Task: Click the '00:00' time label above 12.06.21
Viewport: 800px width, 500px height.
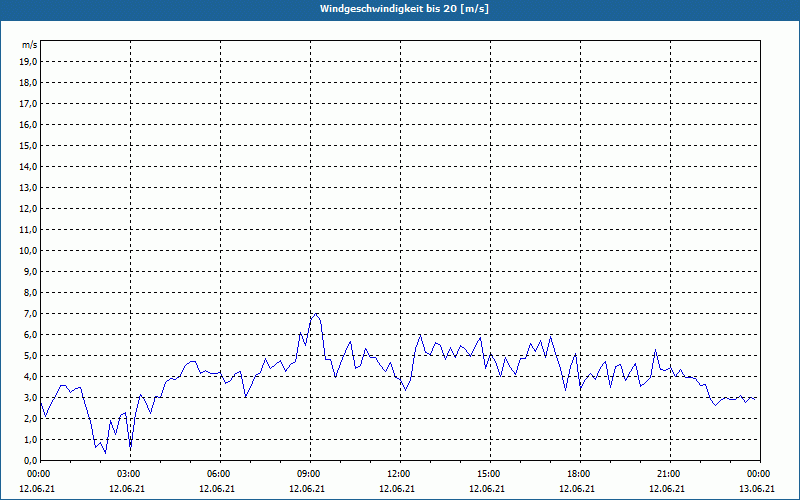Action: (x=38, y=474)
